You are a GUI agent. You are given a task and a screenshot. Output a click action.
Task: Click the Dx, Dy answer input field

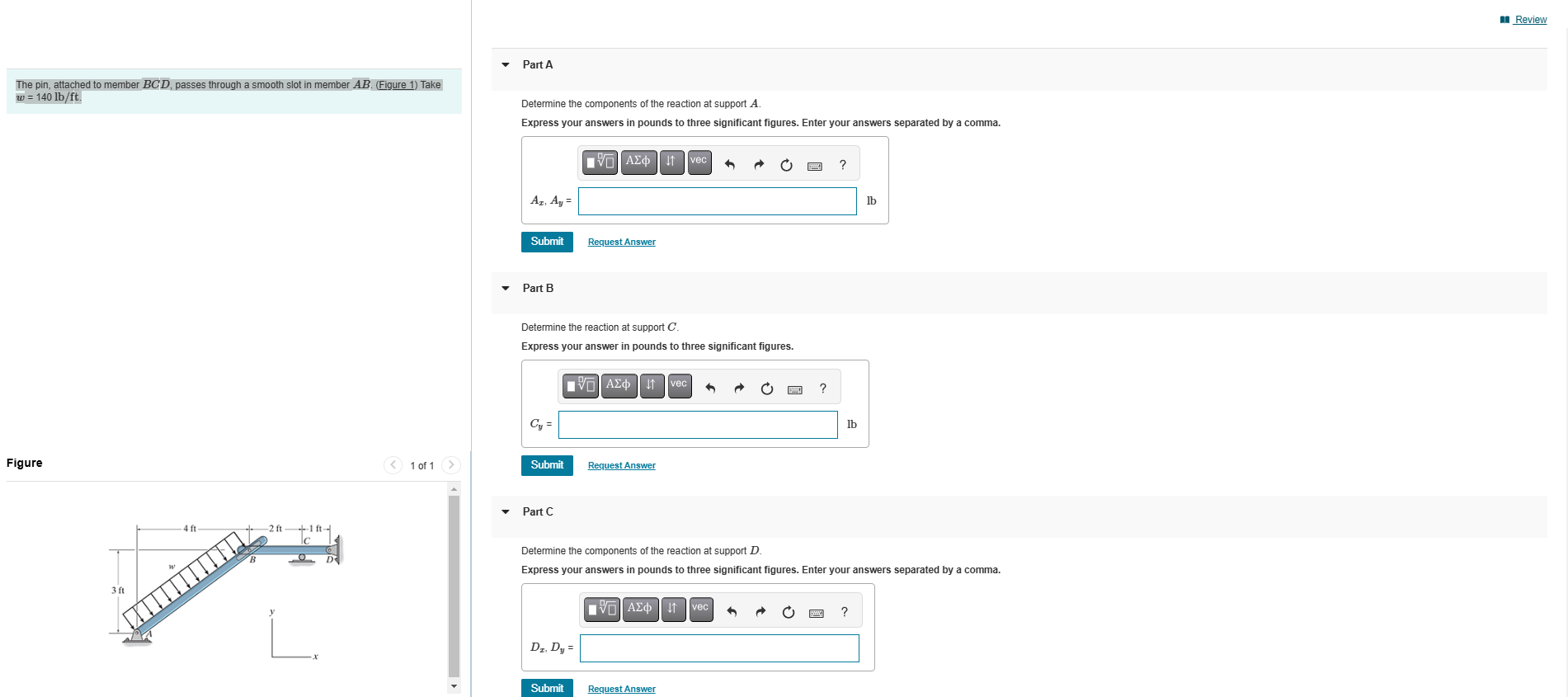click(x=719, y=648)
